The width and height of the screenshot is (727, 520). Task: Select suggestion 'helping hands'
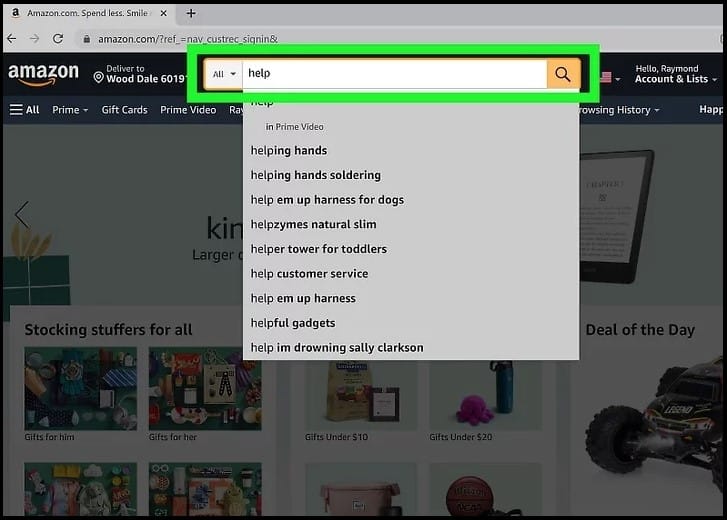click(411, 151)
